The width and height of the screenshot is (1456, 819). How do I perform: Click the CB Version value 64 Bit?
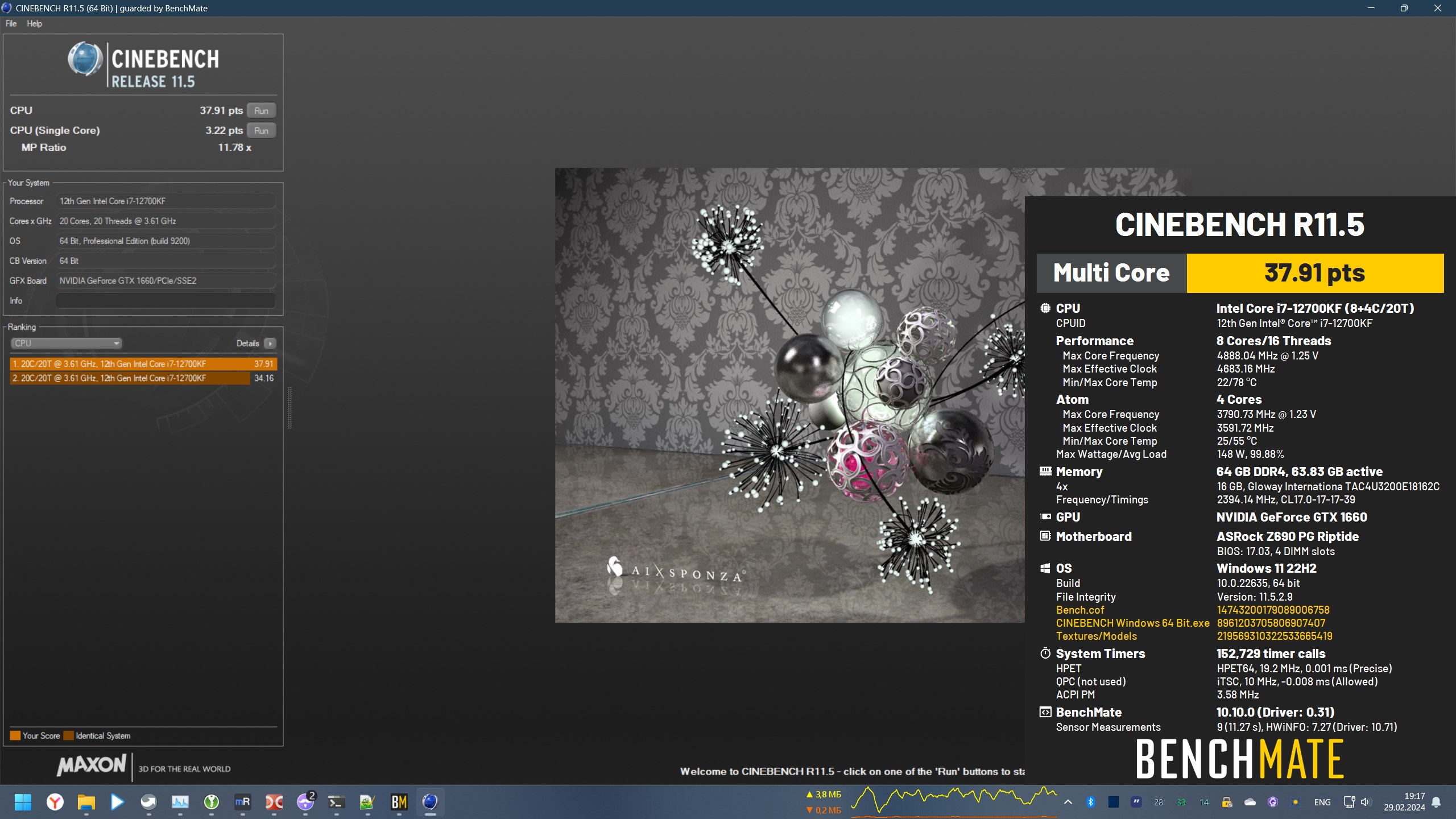coord(166,260)
